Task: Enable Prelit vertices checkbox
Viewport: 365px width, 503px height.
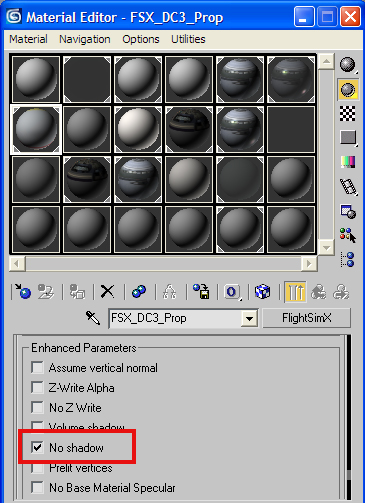Action: pyautogui.click(x=37, y=468)
